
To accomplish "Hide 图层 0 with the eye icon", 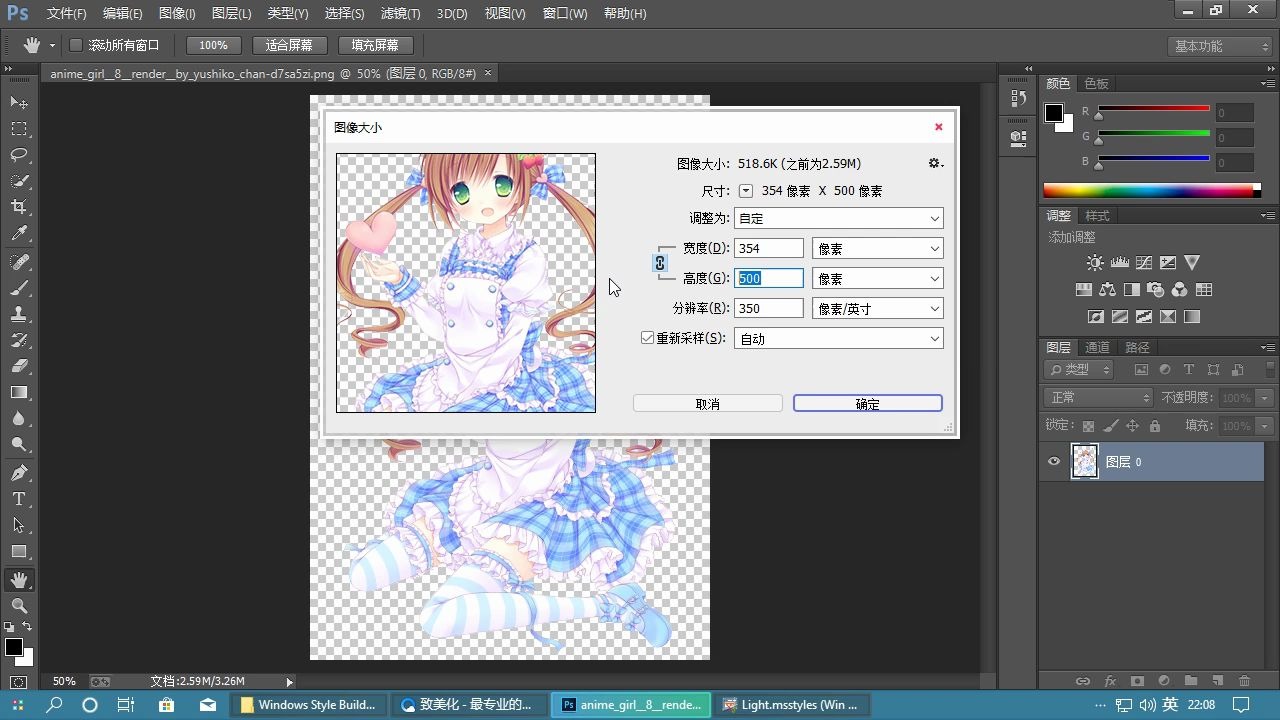I will point(1054,462).
